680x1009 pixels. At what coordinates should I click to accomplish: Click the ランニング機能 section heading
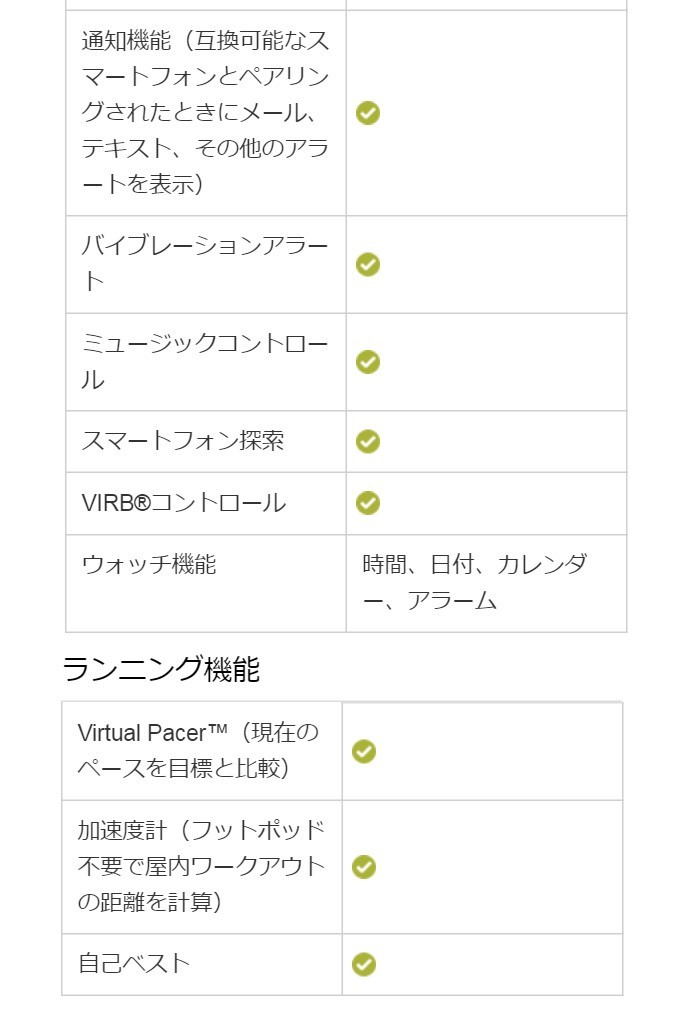(161, 669)
